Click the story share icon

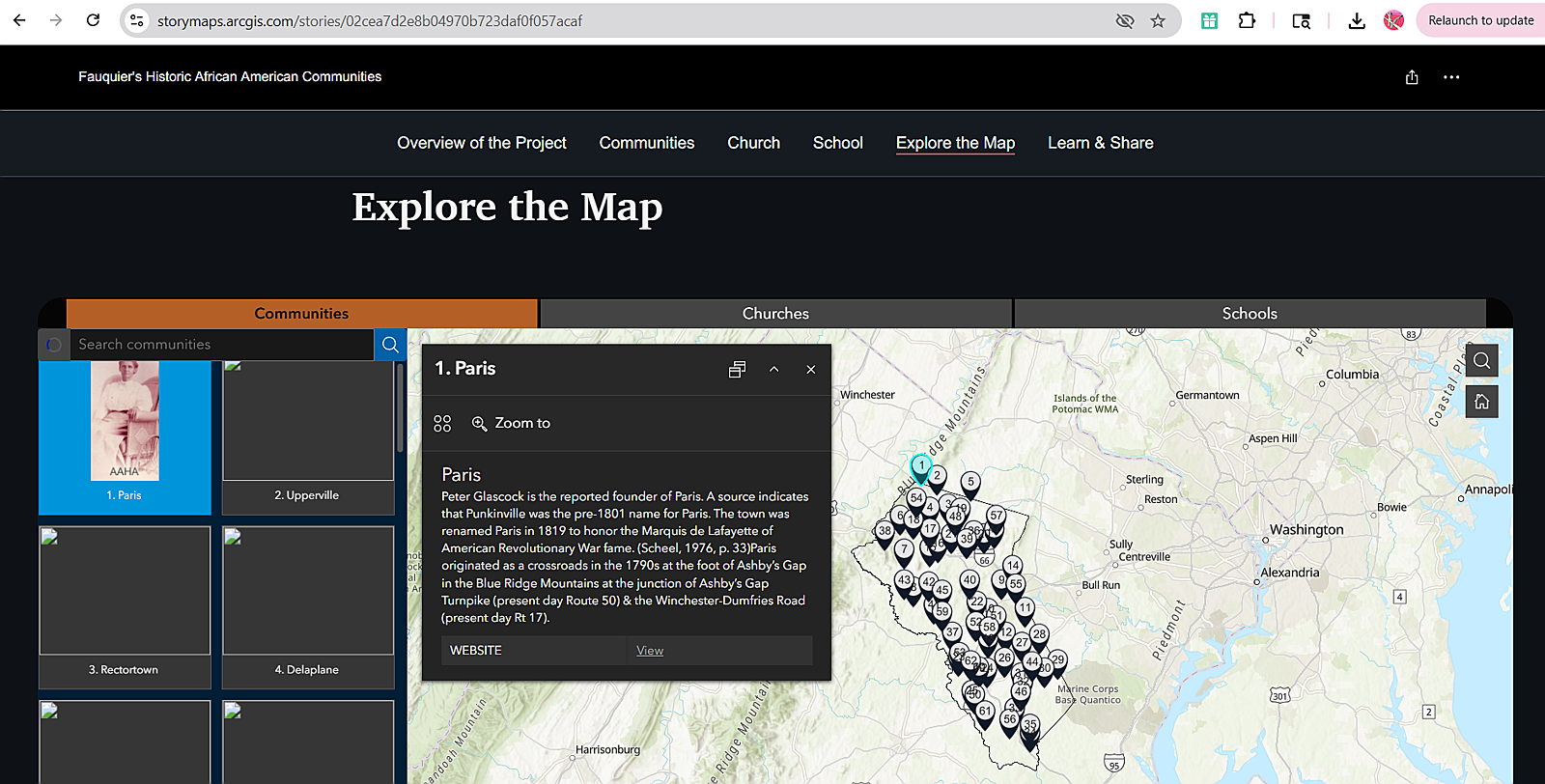[1412, 77]
